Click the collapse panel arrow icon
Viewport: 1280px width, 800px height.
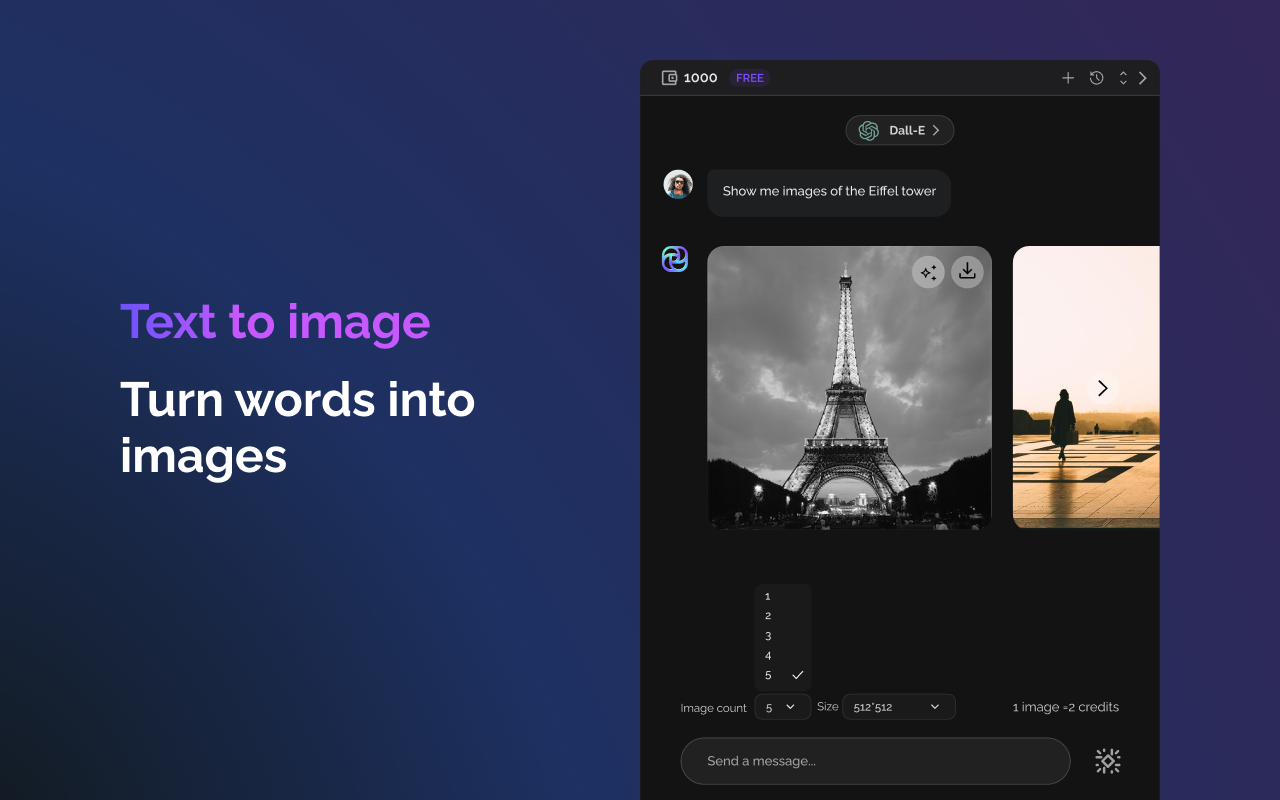coord(1143,77)
